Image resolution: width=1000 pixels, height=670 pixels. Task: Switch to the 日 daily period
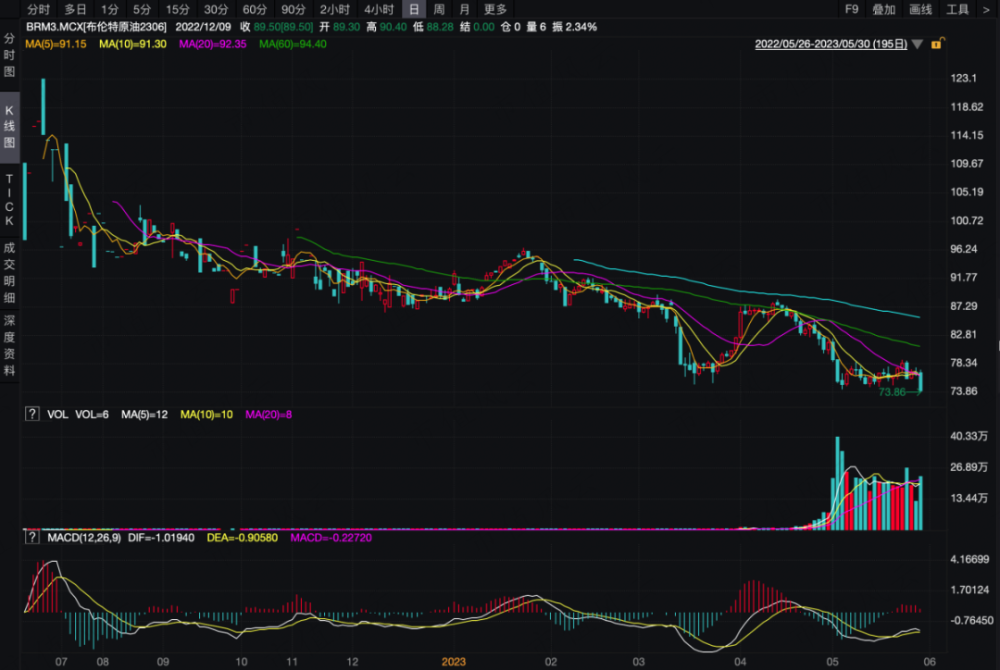[413, 9]
